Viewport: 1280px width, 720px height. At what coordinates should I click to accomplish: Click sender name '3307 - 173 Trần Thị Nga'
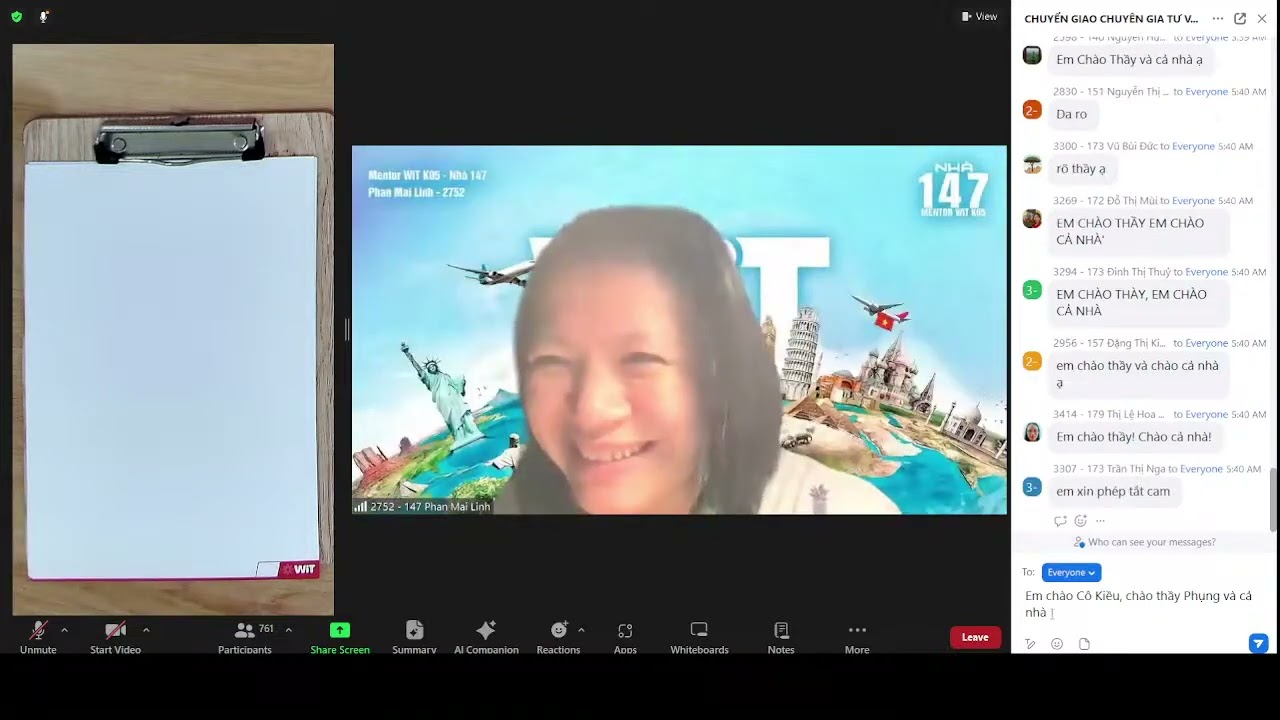[1109, 469]
